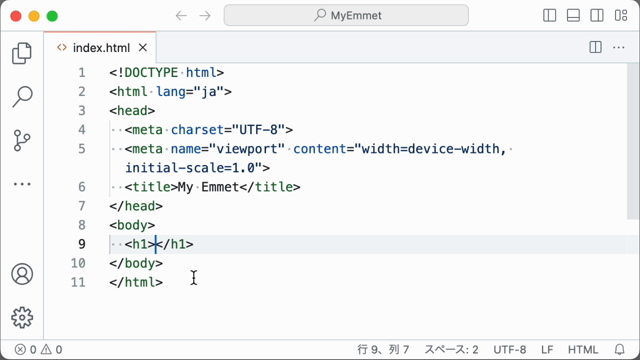
Task: Show additional views via ellipsis in activity bar
Action: [x=22, y=184]
